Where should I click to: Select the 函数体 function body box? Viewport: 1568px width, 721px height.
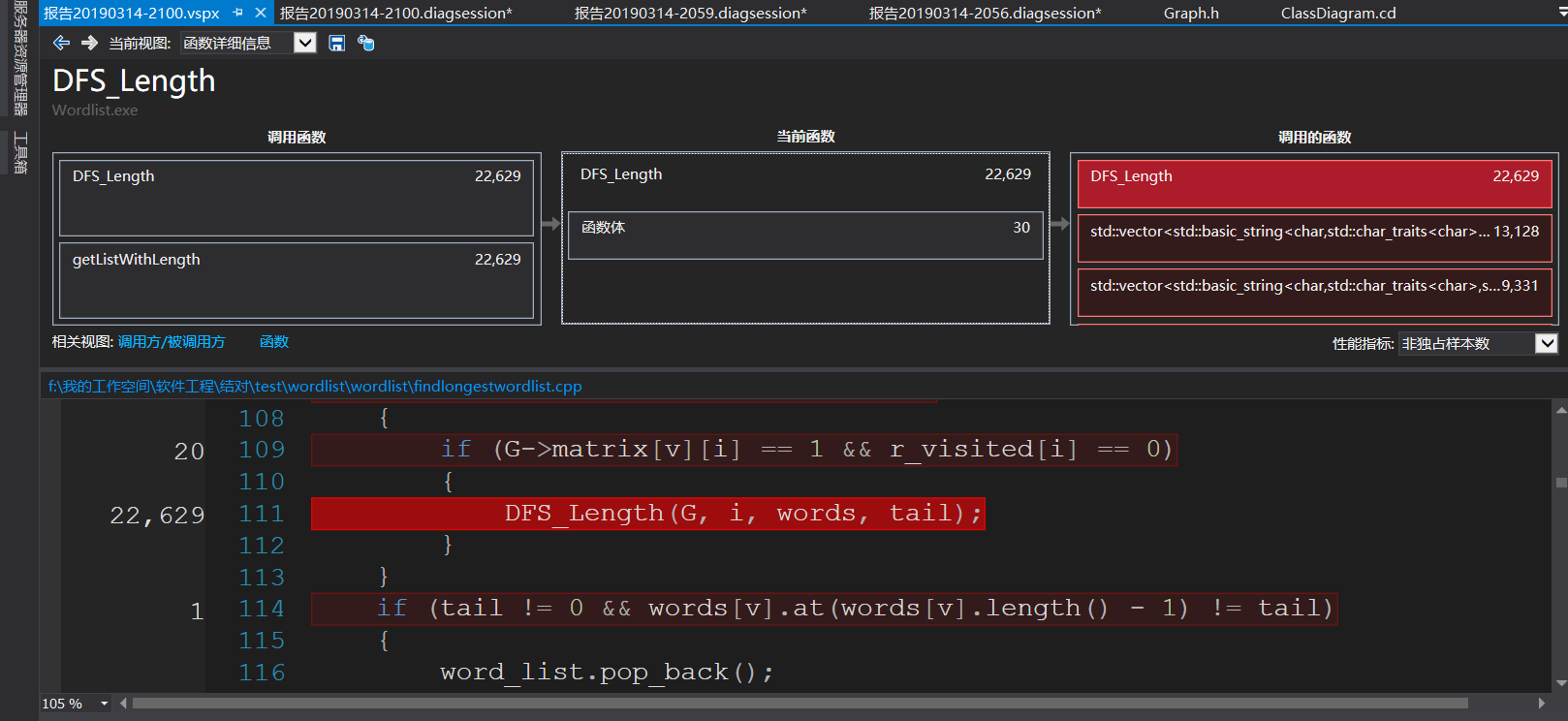(805, 235)
